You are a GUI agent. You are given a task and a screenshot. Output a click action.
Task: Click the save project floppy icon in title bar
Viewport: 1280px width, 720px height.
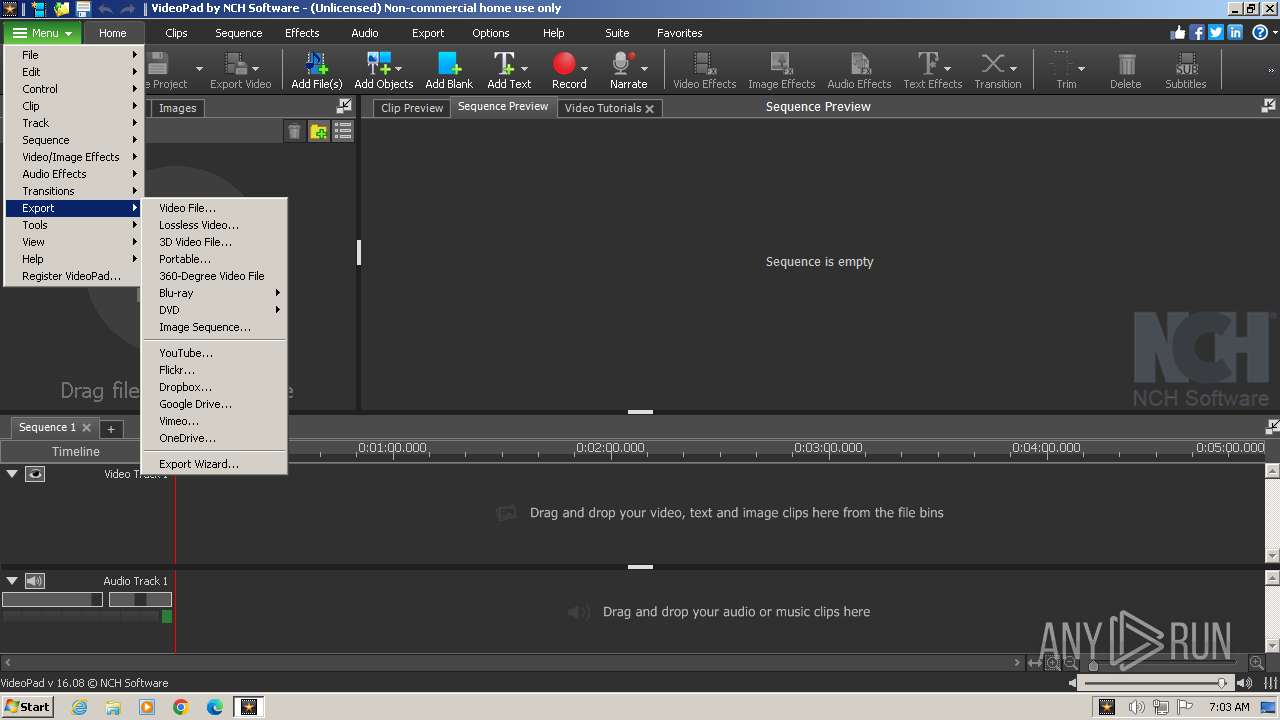pos(83,8)
